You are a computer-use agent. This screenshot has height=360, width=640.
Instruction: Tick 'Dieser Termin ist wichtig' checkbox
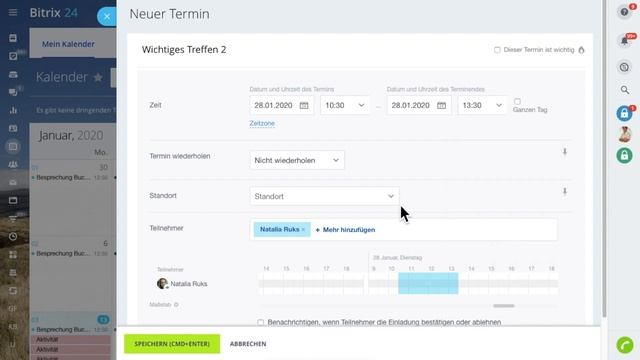point(497,50)
